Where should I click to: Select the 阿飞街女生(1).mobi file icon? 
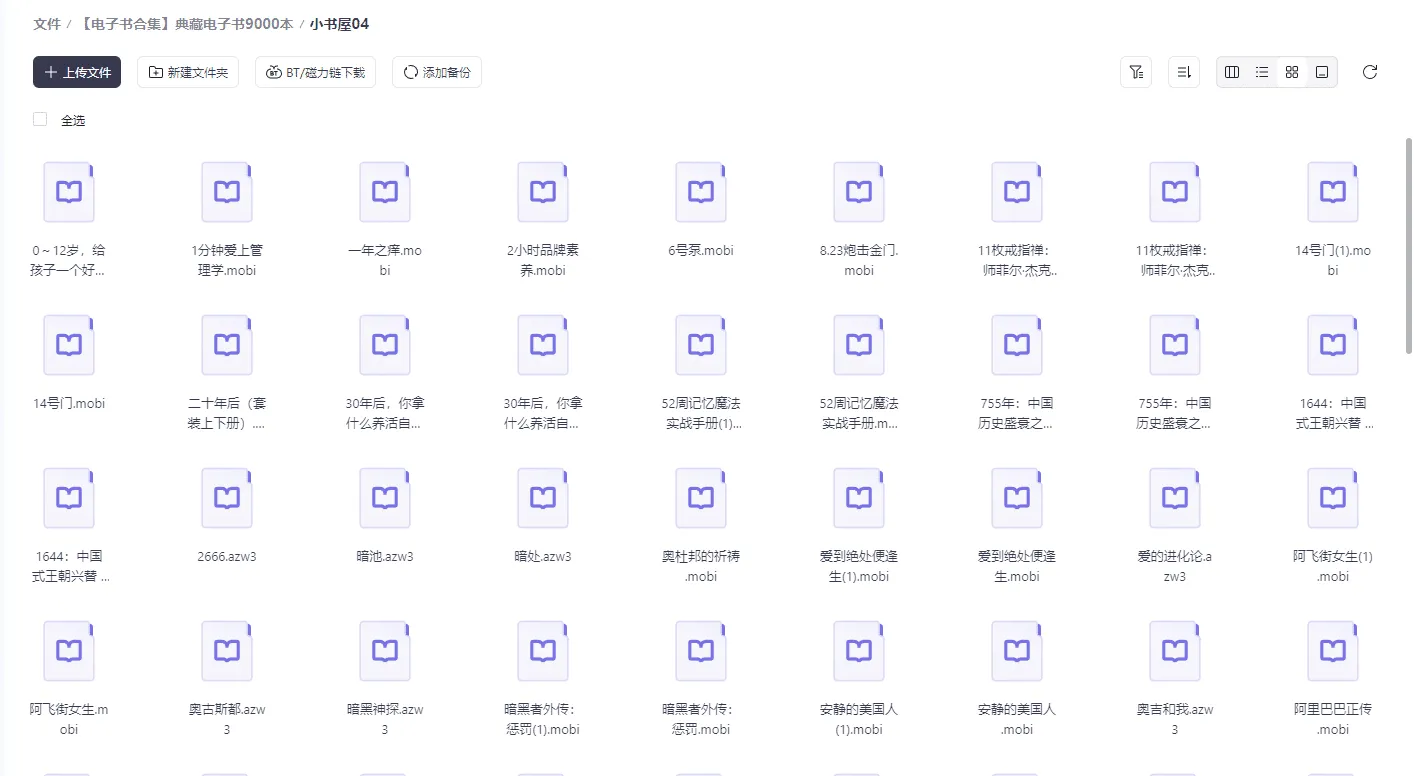[1333, 498]
